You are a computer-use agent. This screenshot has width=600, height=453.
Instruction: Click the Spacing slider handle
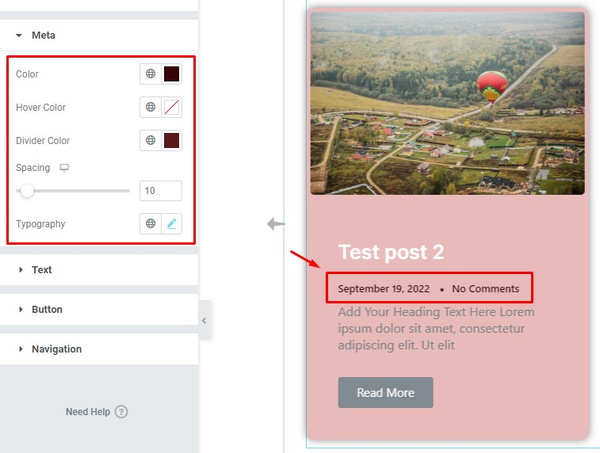click(27, 191)
